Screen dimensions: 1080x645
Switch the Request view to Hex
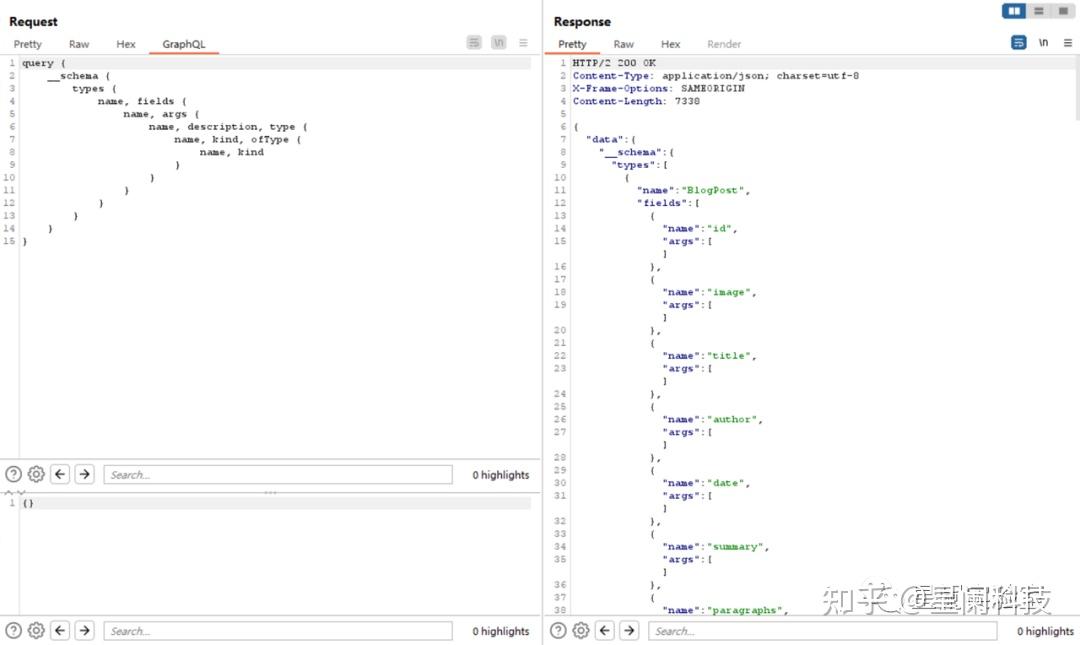click(x=126, y=44)
